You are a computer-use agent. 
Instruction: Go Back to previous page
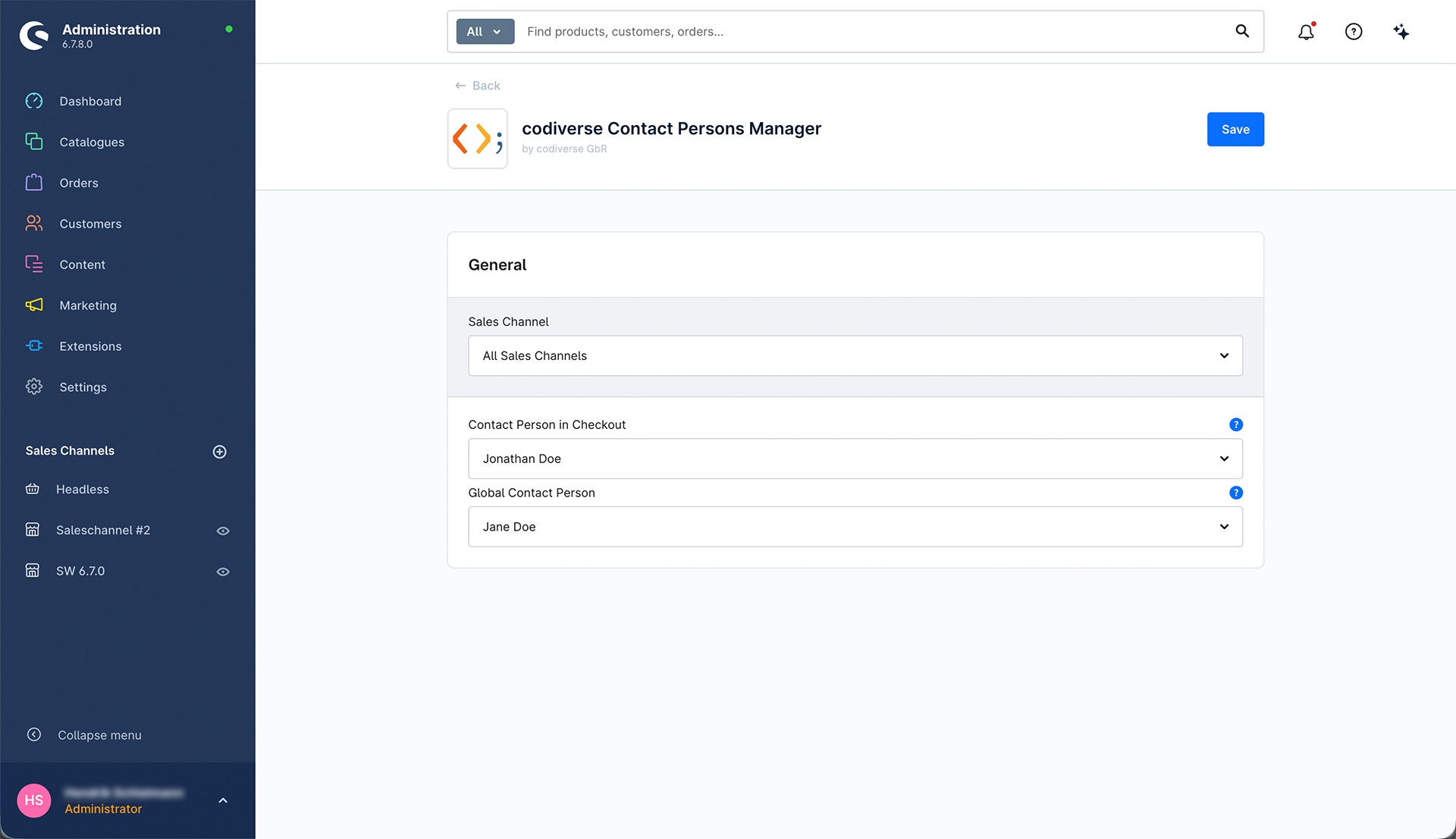click(478, 86)
